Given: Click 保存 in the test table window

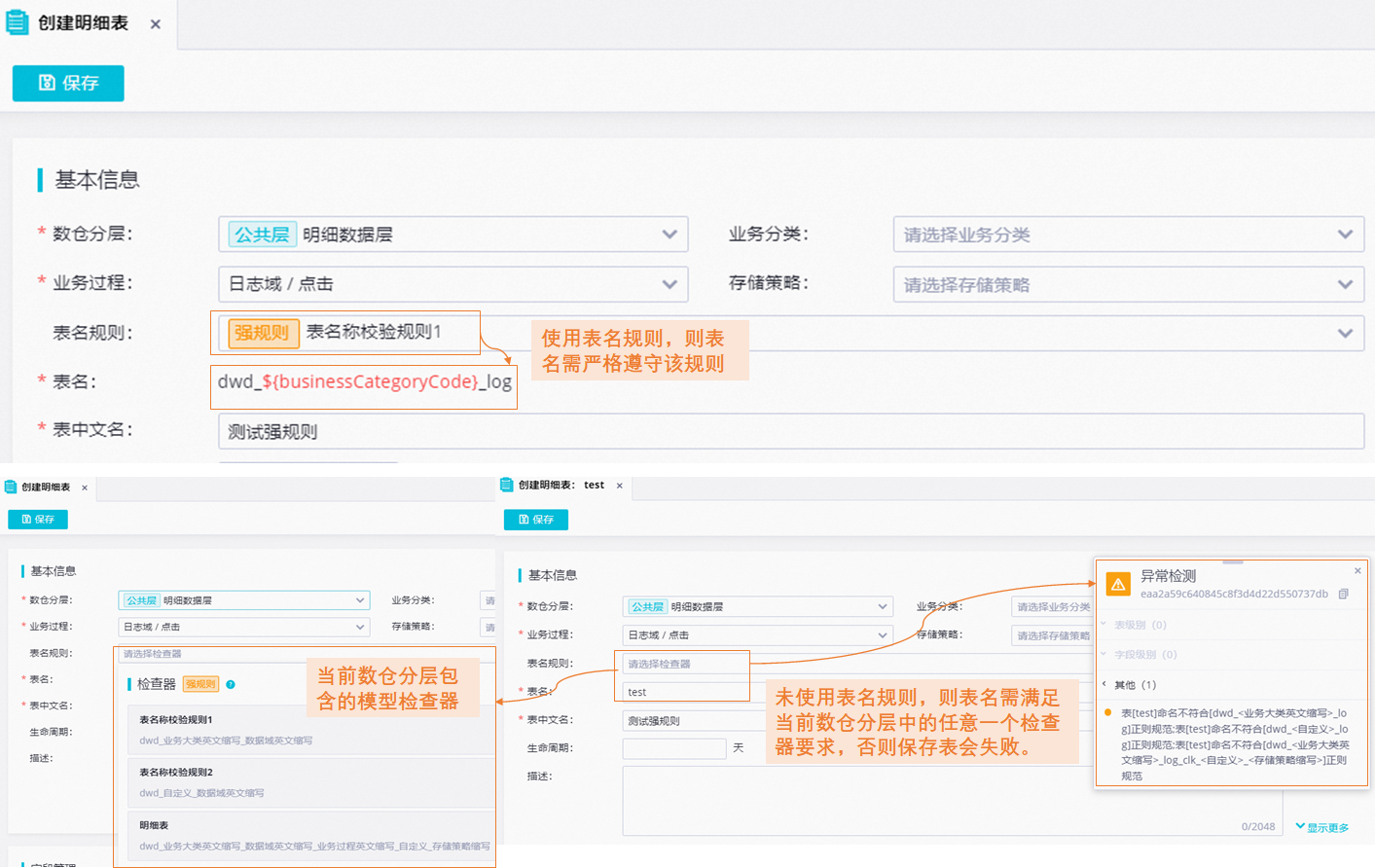Looking at the screenshot, I should pyautogui.click(x=535, y=520).
